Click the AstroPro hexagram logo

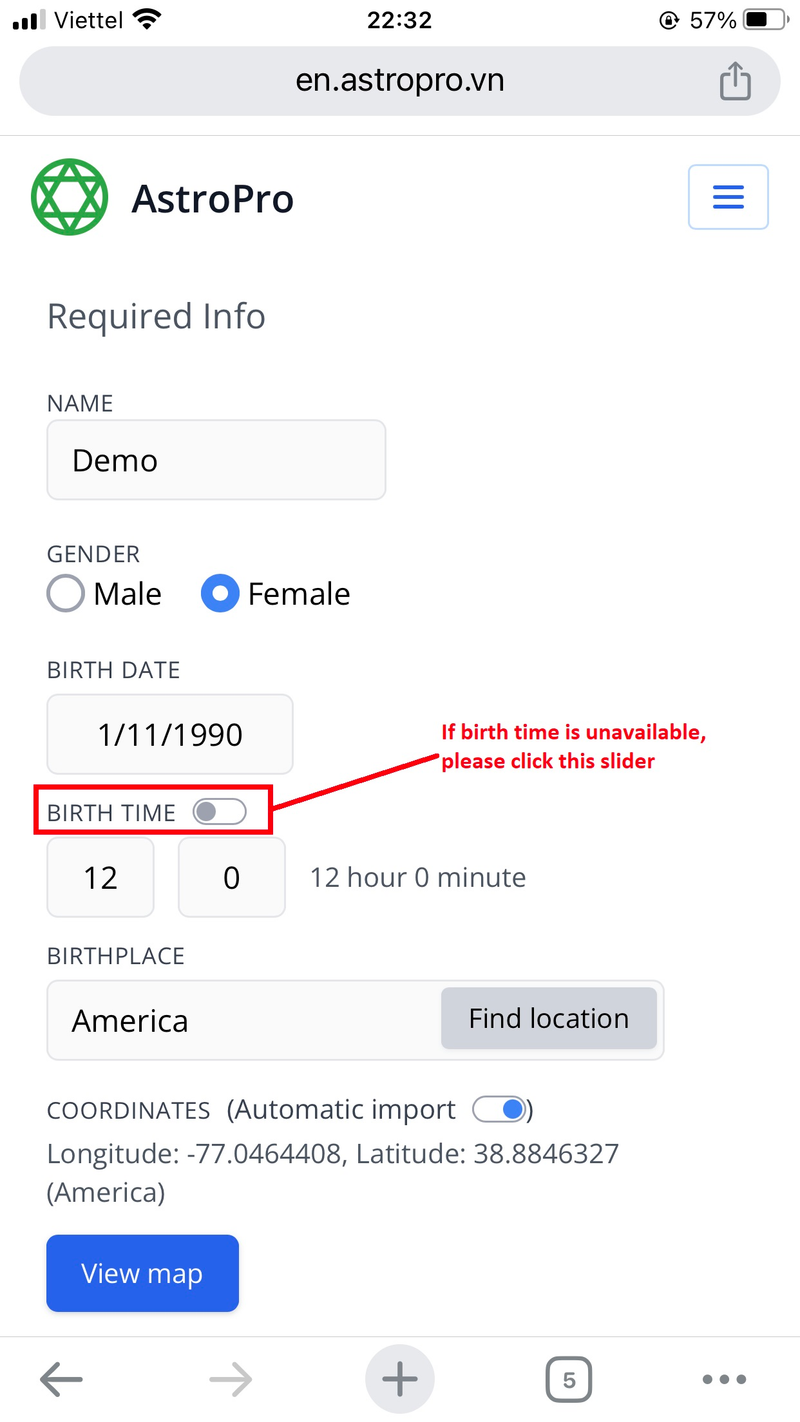pyautogui.click(x=69, y=197)
